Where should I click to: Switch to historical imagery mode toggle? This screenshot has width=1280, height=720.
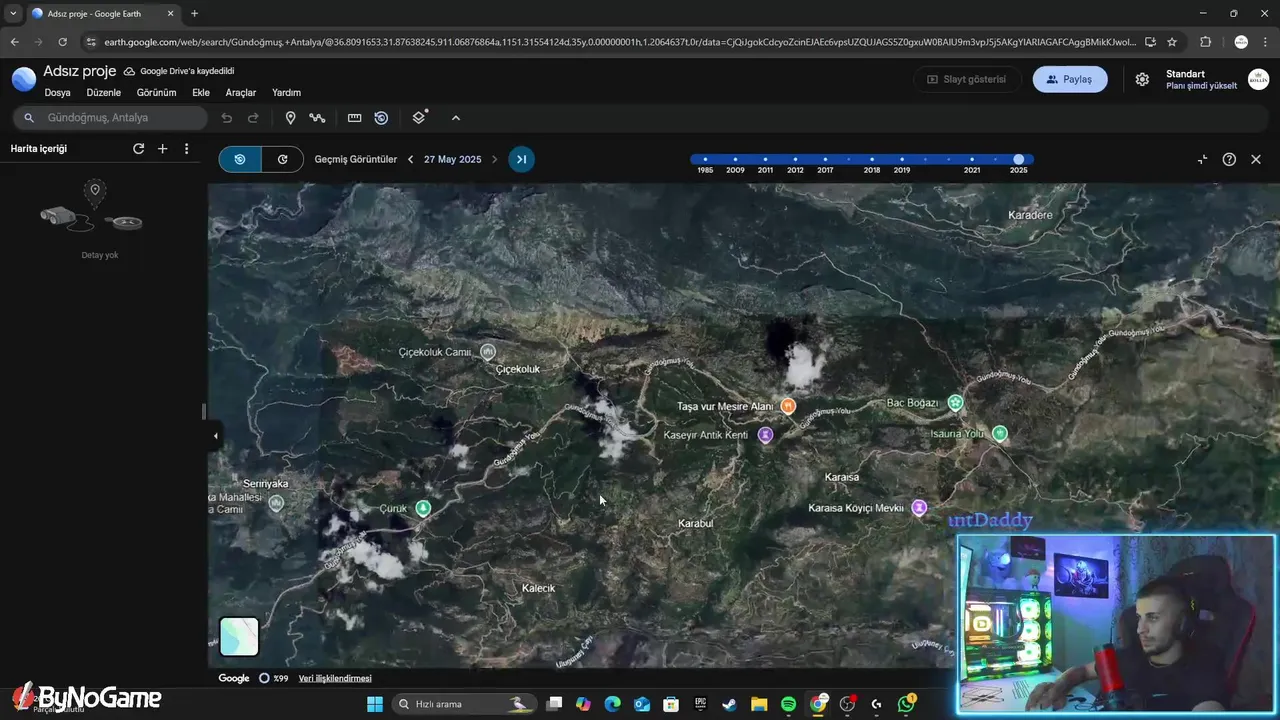(240, 159)
